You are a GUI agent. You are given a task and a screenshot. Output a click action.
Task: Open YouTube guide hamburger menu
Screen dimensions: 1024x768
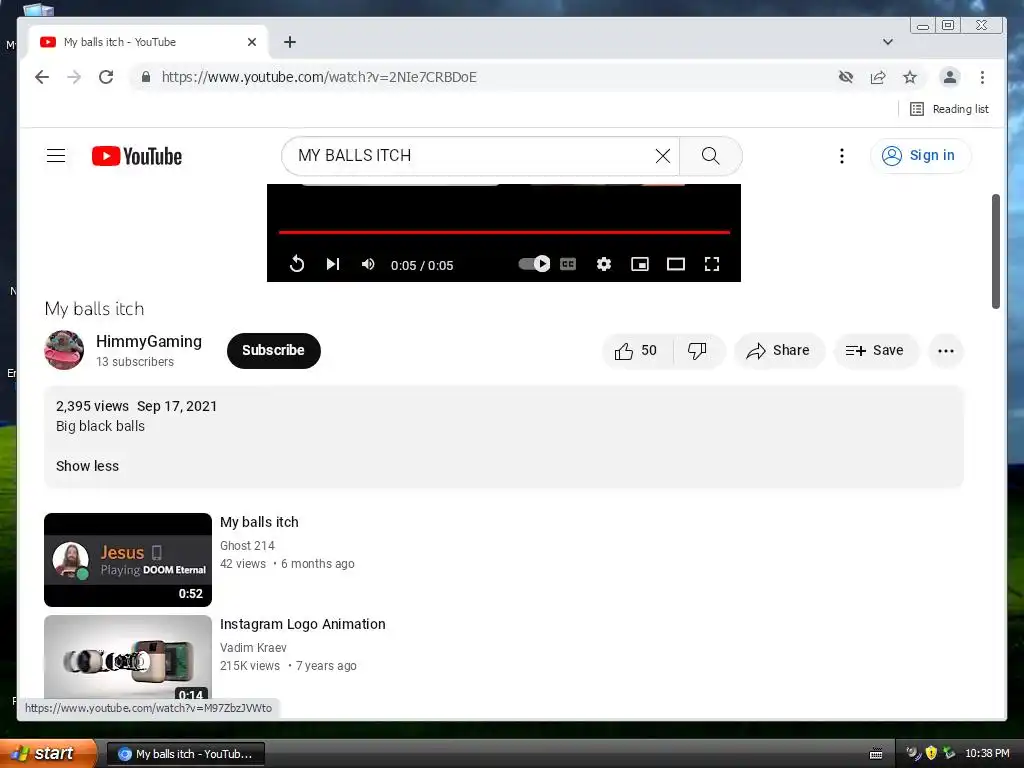tap(56, 155)
